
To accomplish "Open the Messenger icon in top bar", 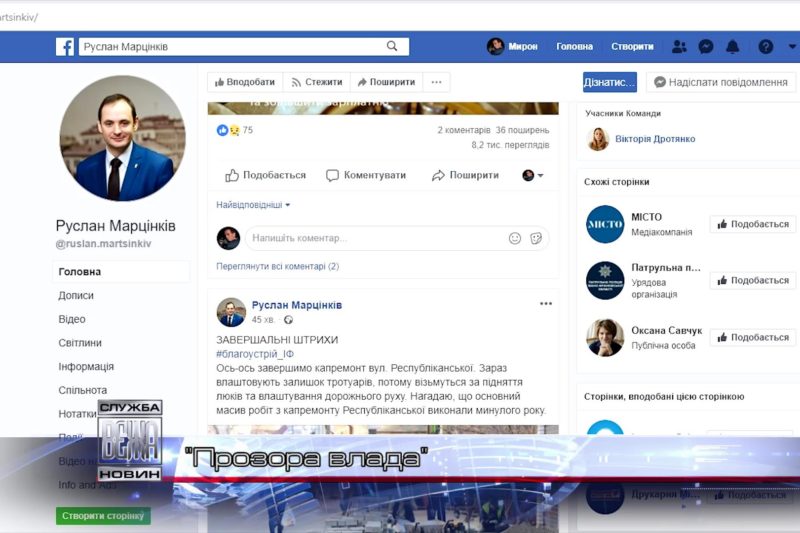I will 706,47.
